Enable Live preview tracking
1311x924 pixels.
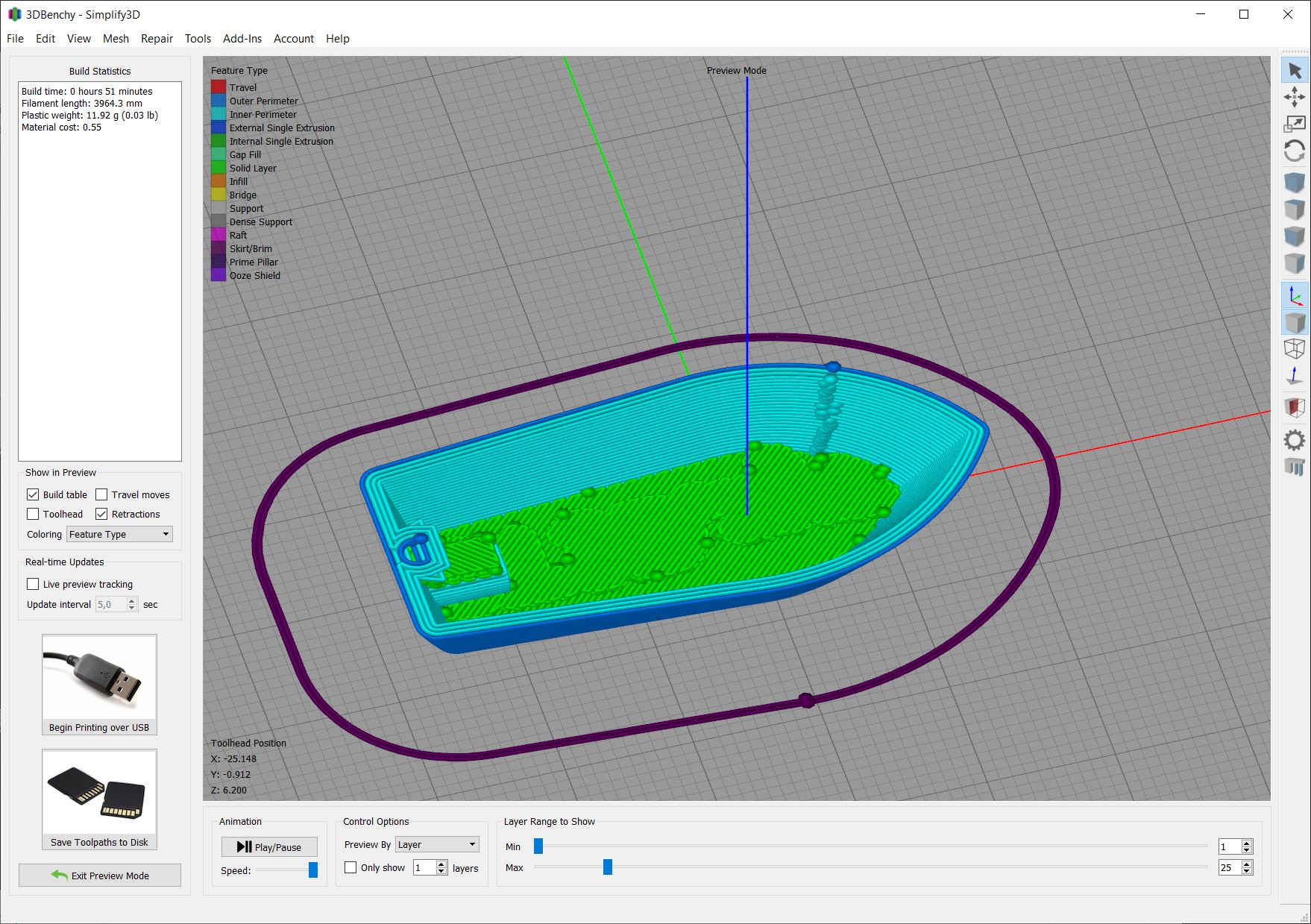(33, 584)
